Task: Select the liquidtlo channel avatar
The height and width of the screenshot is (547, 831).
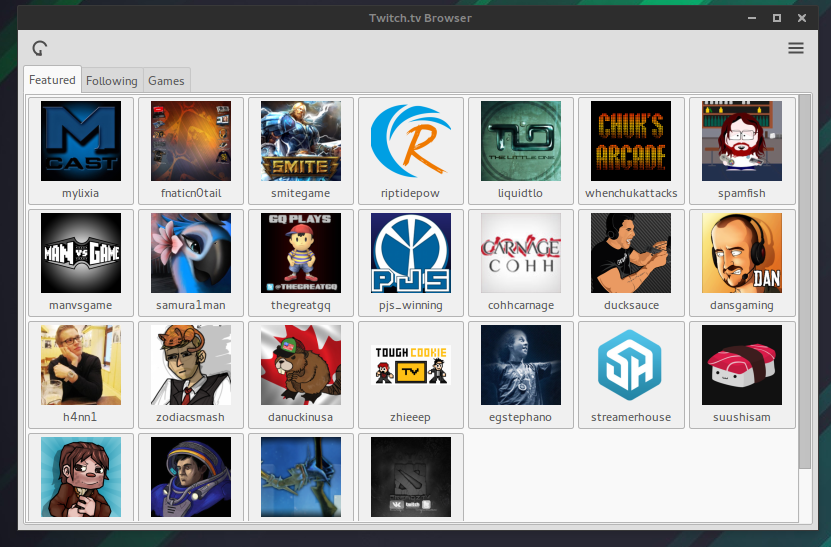Action: (521, 141)
